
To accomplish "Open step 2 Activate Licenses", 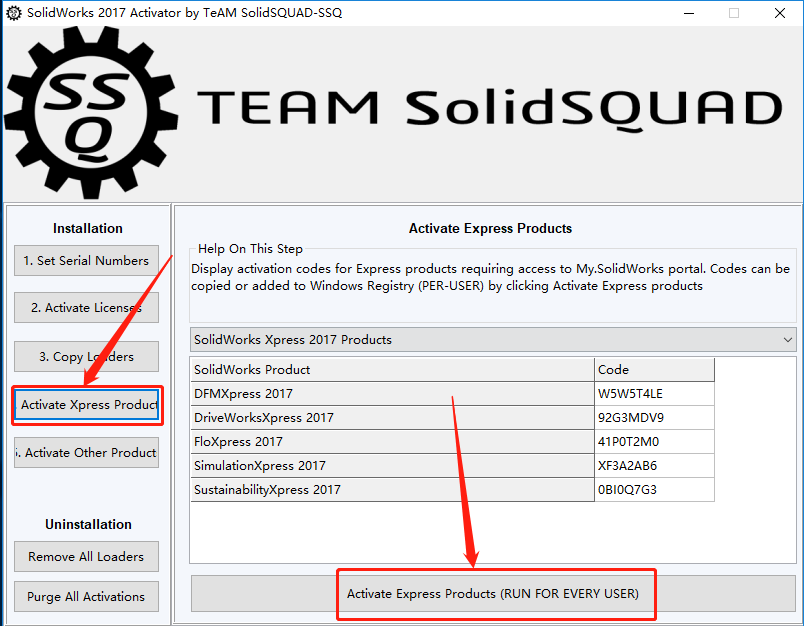I will pyautogui.click(x=86, y=308).
